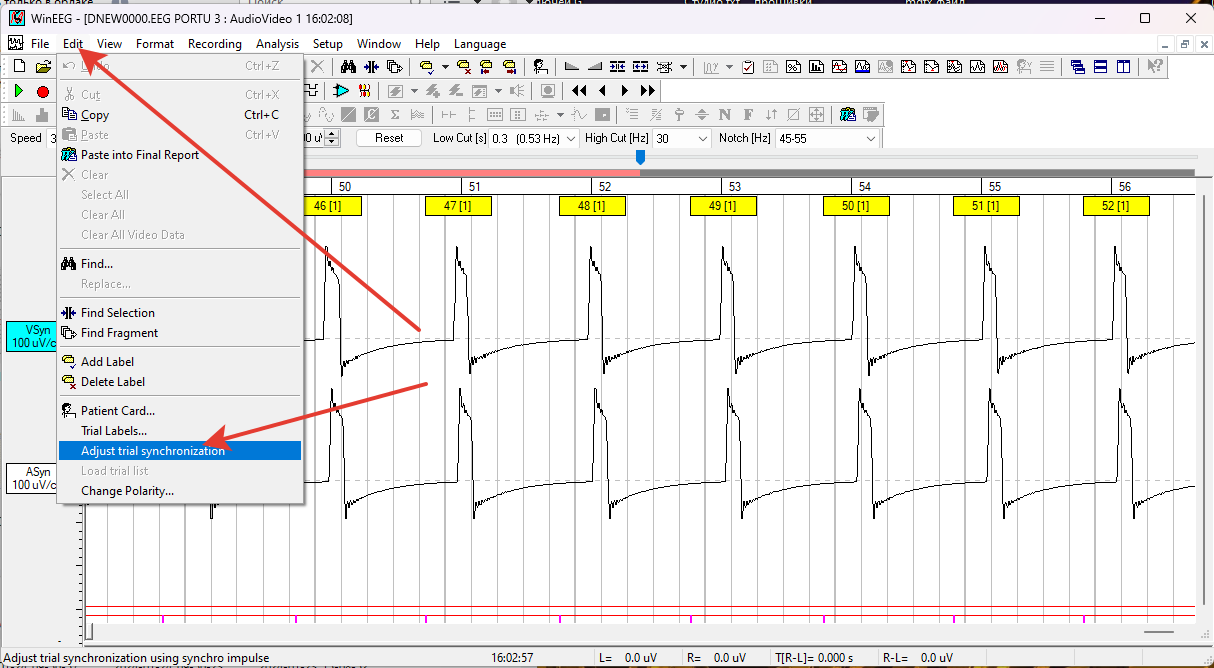The height and width of the screenshot is (668, 1214).
Task: Select the yellow trial label 47 [1]
Action: [458, 206]
